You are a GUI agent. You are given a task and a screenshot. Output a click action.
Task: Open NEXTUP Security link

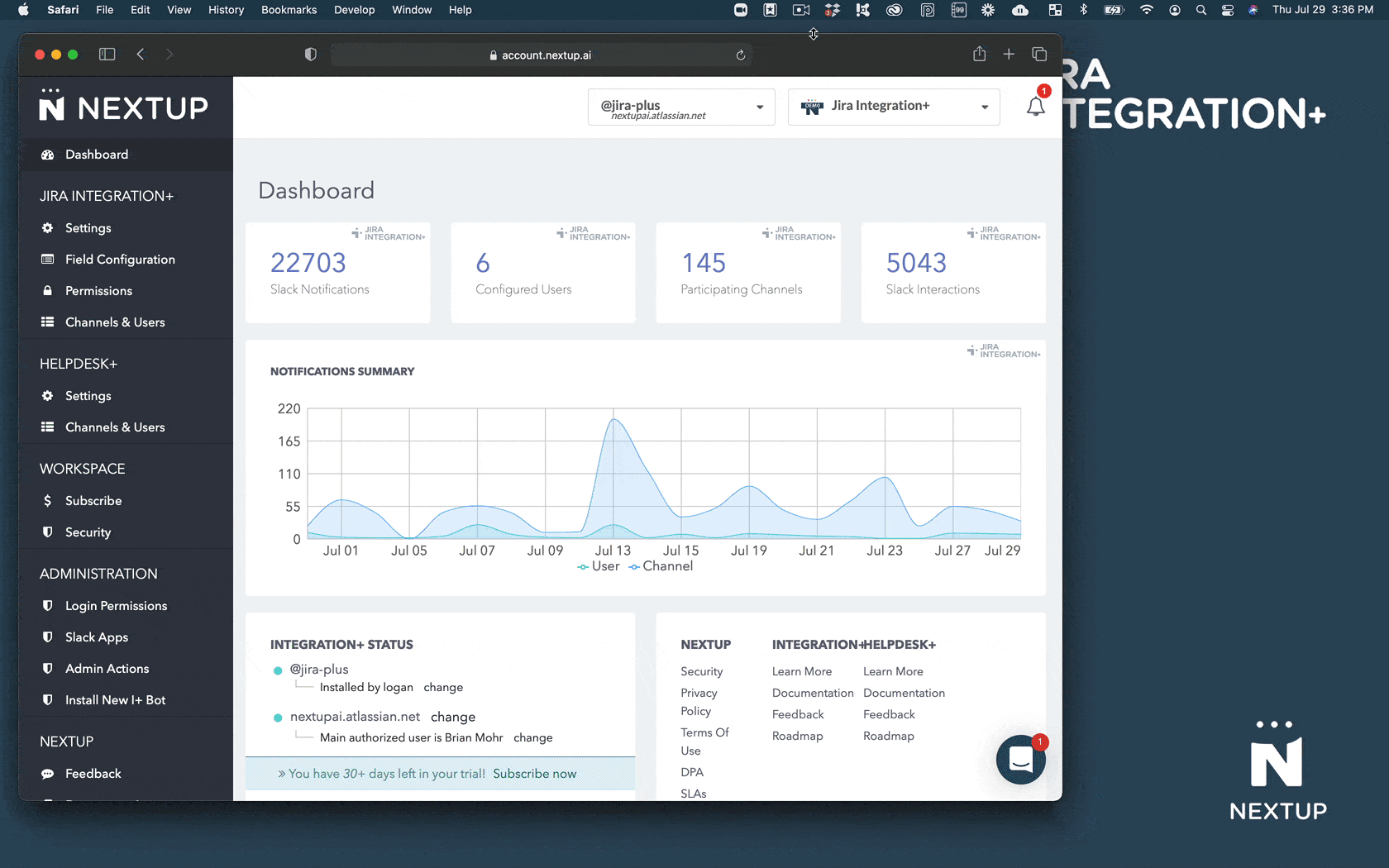tap(702, 672)
